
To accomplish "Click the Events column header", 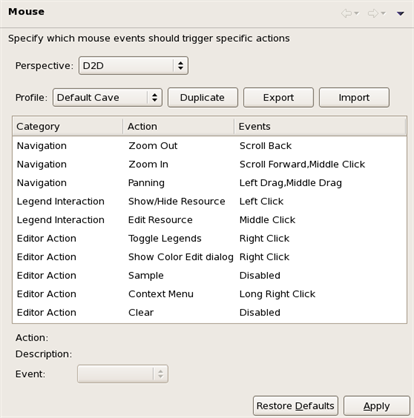I will tap(320, 126).
